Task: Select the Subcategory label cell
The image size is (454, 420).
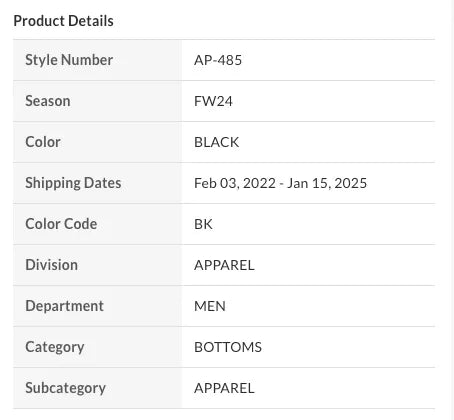Action: tap(97, 388)
